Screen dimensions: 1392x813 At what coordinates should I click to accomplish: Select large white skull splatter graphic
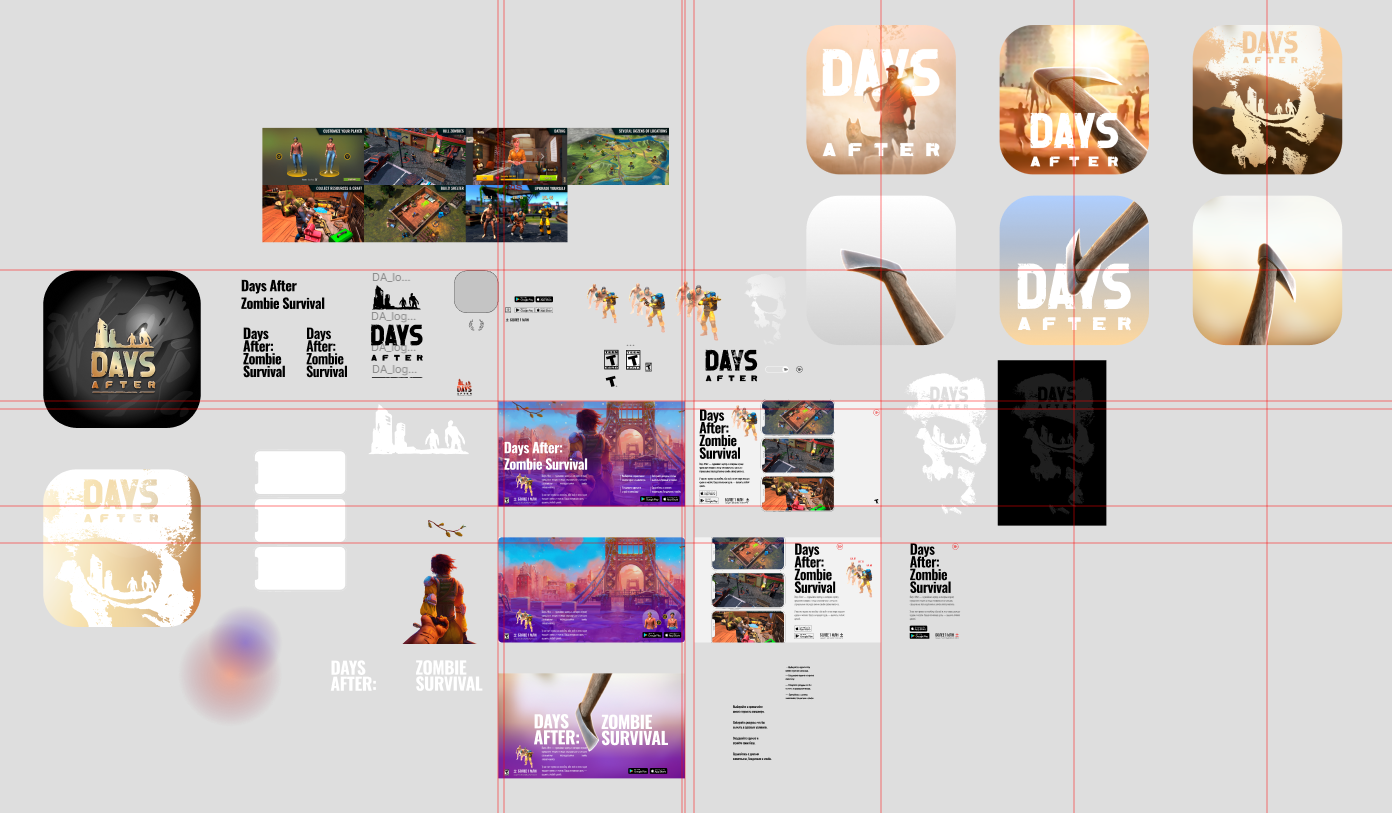coord(946,442)
